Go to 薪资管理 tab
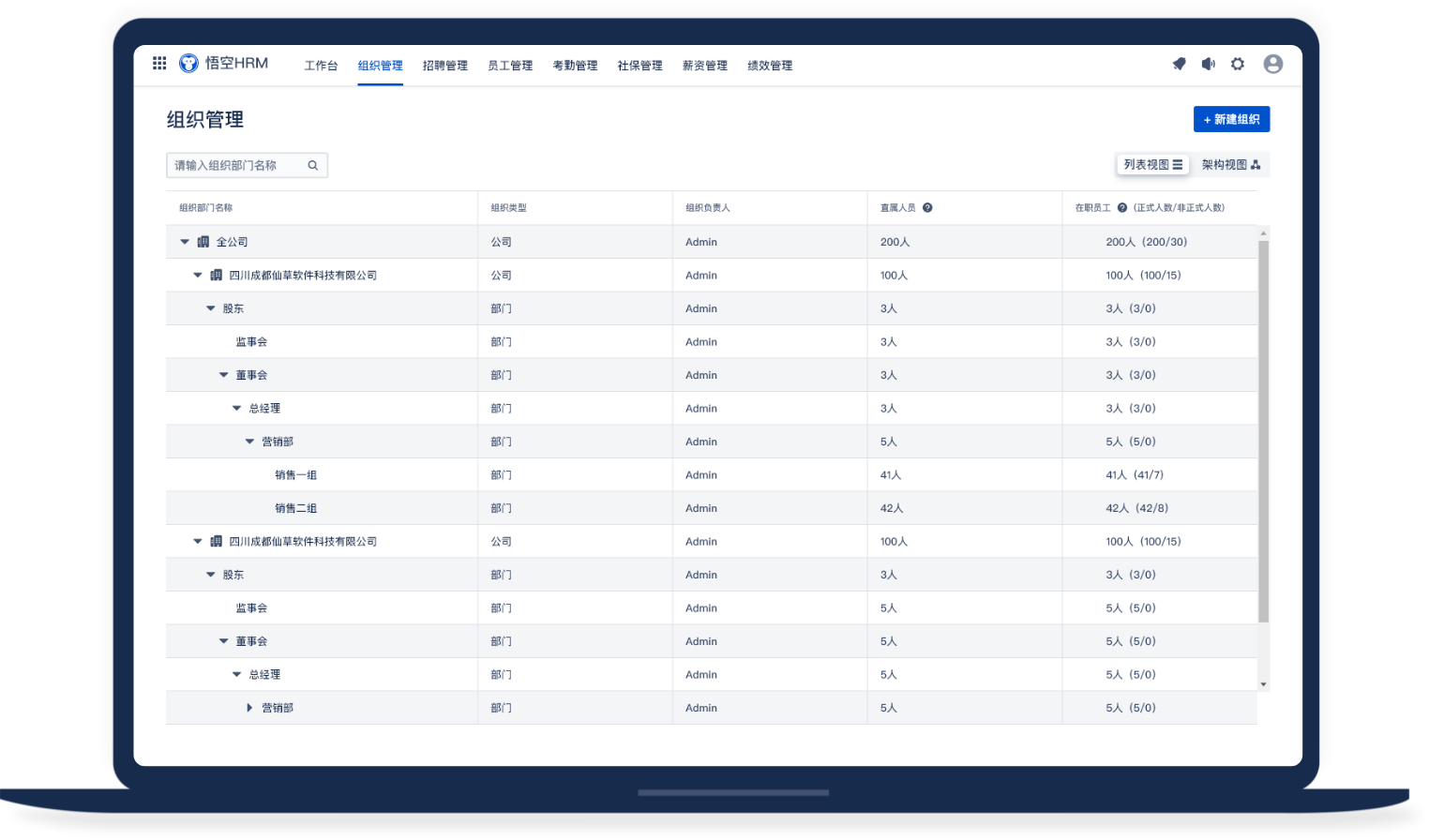This screenshot has height=840, width=1429. point(705,66)
